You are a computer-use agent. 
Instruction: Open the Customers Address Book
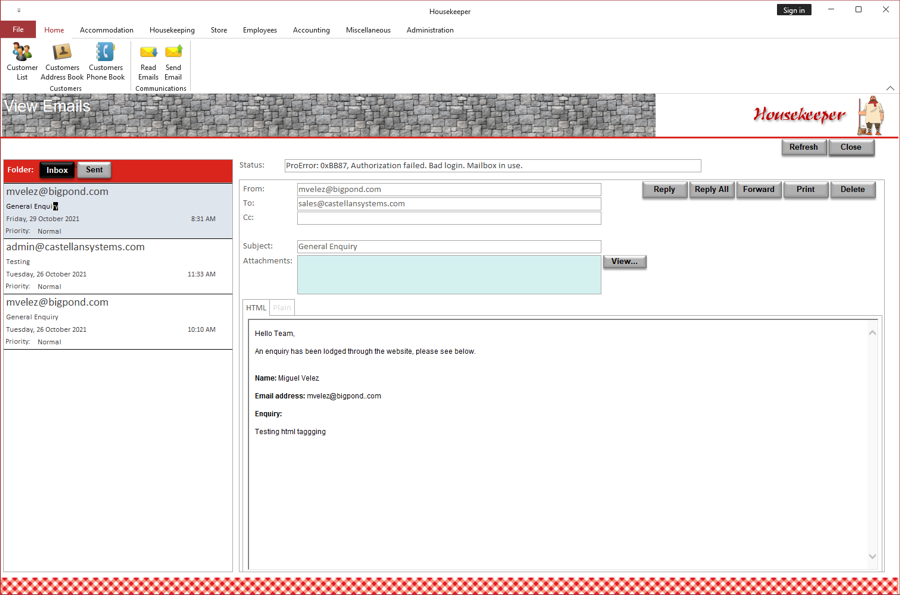(62, 61)
